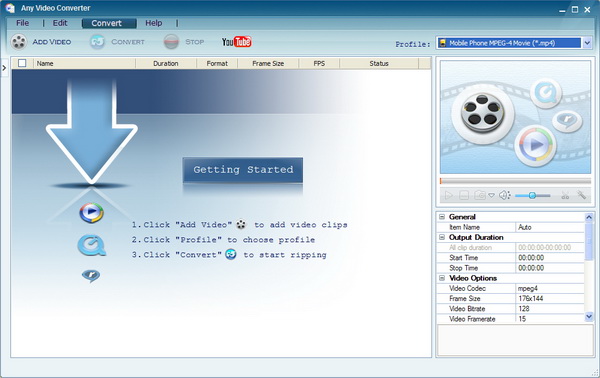Collapse the General section
This screenshot has height=378, width=600.
point(442,217)
